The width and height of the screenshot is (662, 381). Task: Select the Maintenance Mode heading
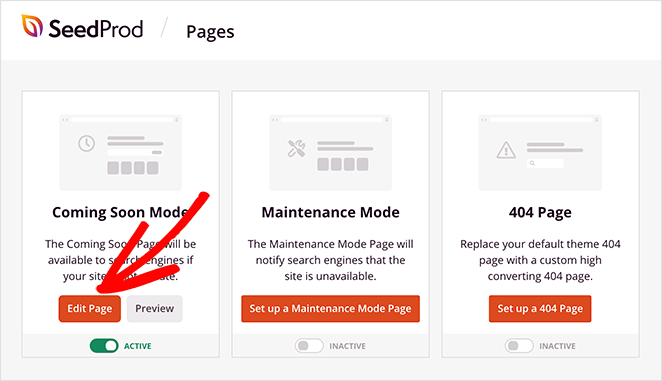[x=330, y=212]
